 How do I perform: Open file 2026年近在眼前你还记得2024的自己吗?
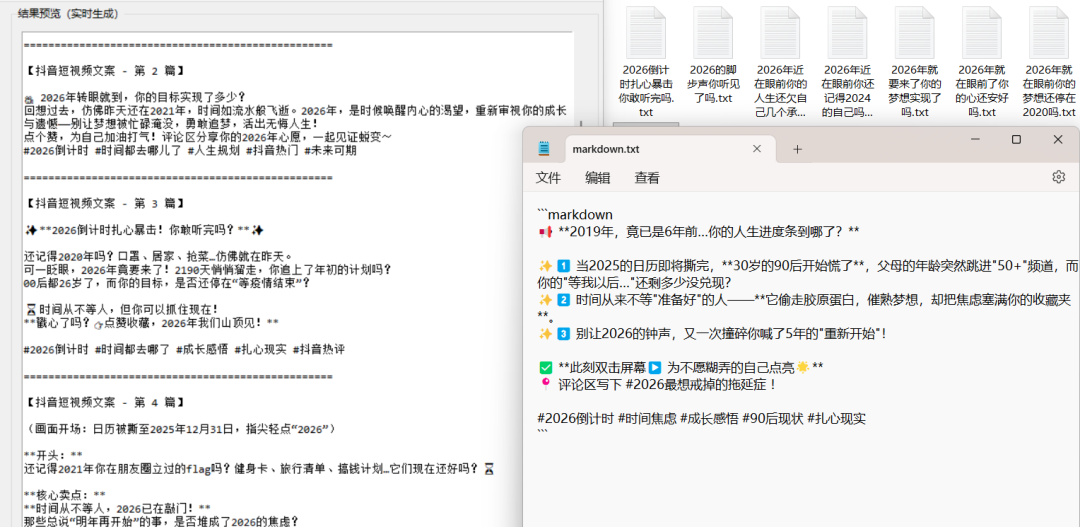pos(847,62)
